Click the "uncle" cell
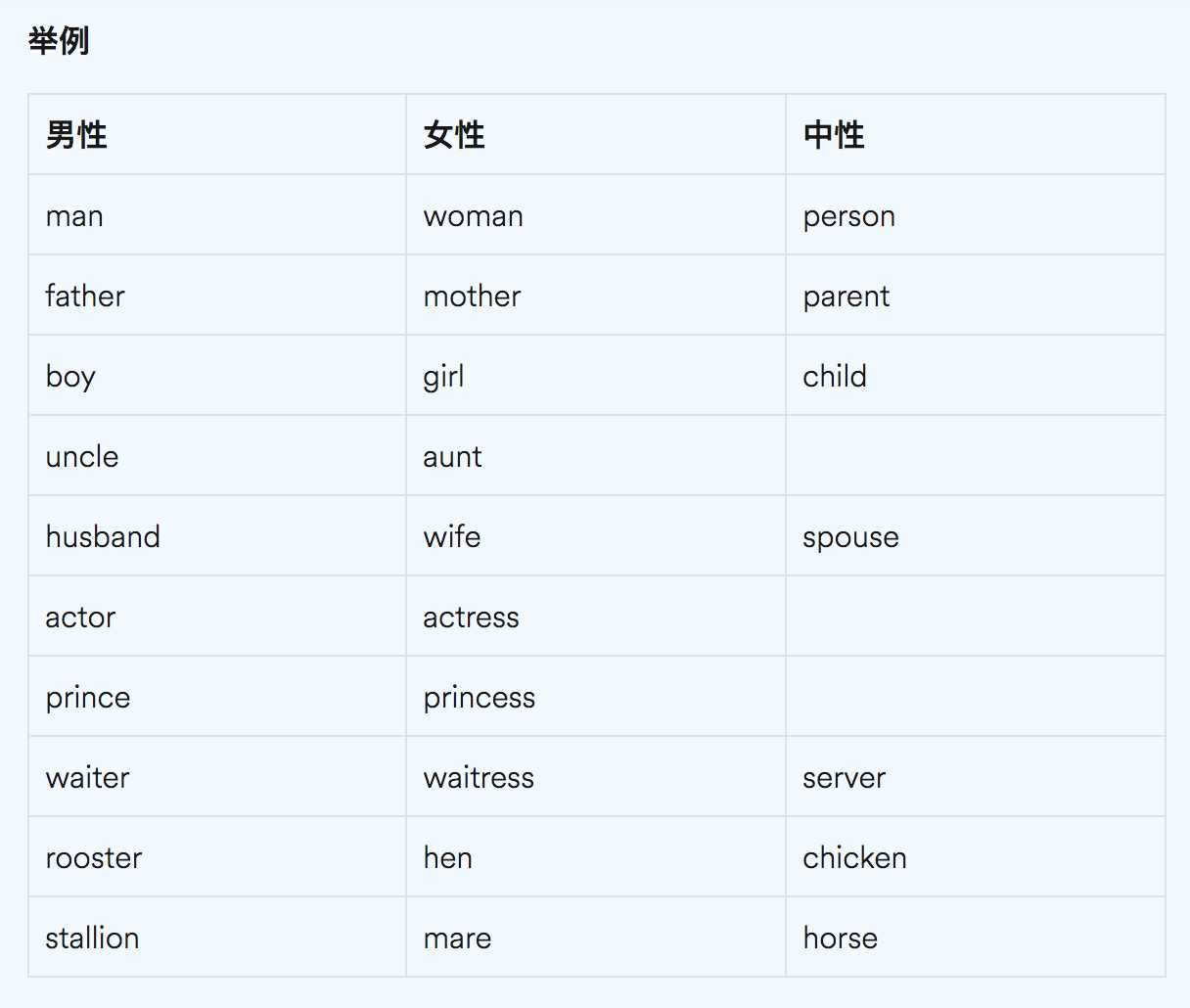1190x1008 pixels. pyautogui.click(x=82, y=457)
